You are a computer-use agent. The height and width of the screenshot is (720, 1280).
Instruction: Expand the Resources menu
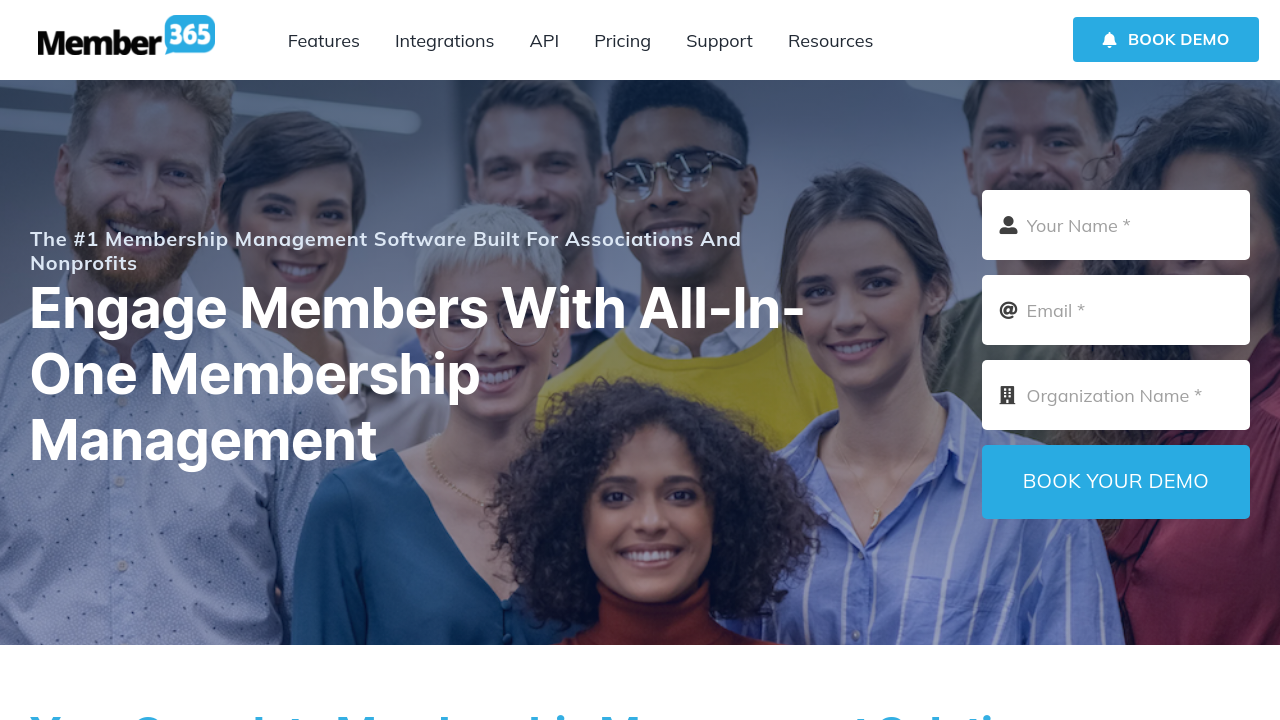(x=830, y=41)
